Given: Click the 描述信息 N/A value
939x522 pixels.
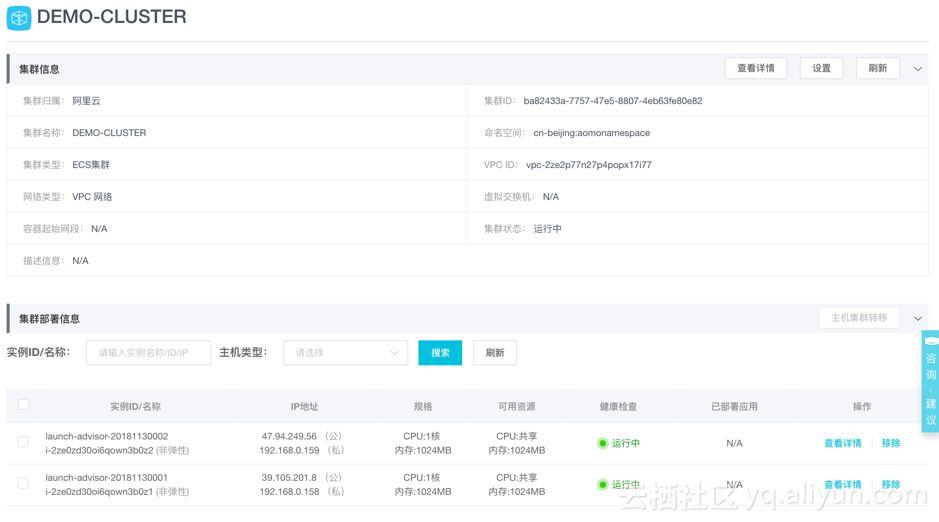Looking at the screenshot, I should 80,260.
